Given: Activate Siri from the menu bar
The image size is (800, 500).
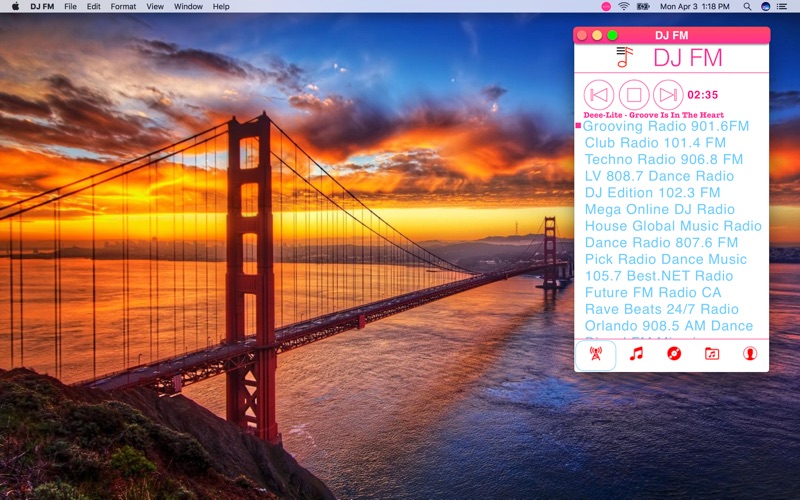Looking at the screenshot, I should 765,7.
